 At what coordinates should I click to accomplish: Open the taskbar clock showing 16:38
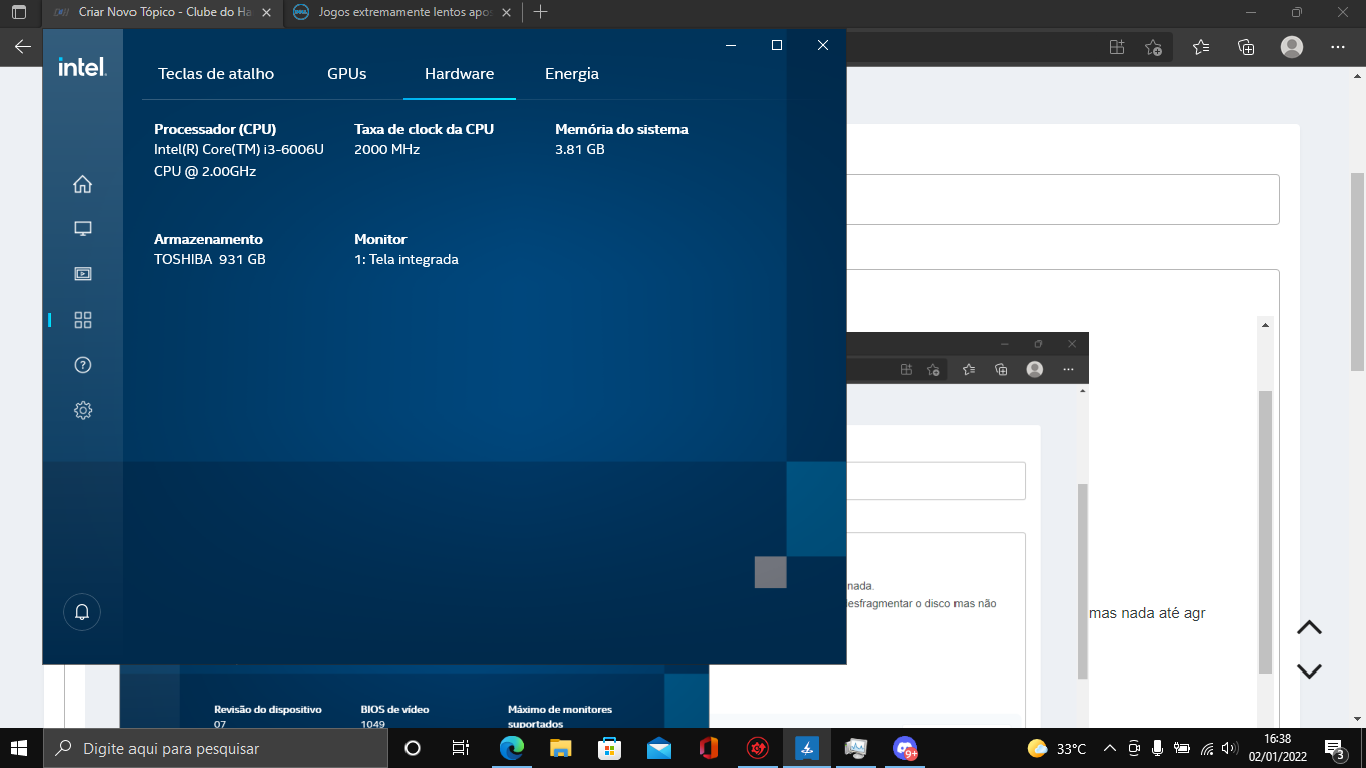[1276, 748]
